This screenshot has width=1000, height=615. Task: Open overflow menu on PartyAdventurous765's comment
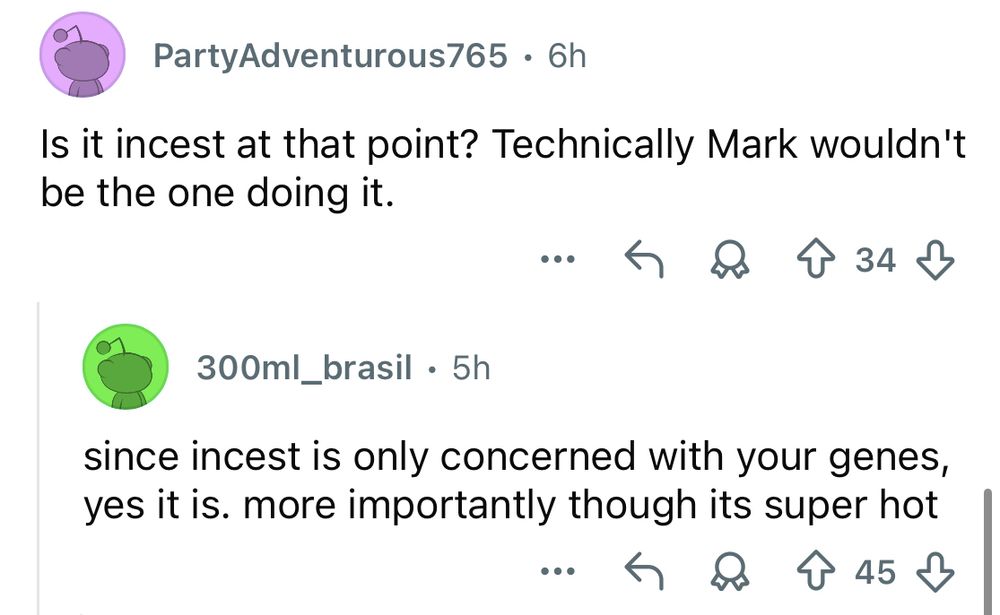[x=558, y=261]
